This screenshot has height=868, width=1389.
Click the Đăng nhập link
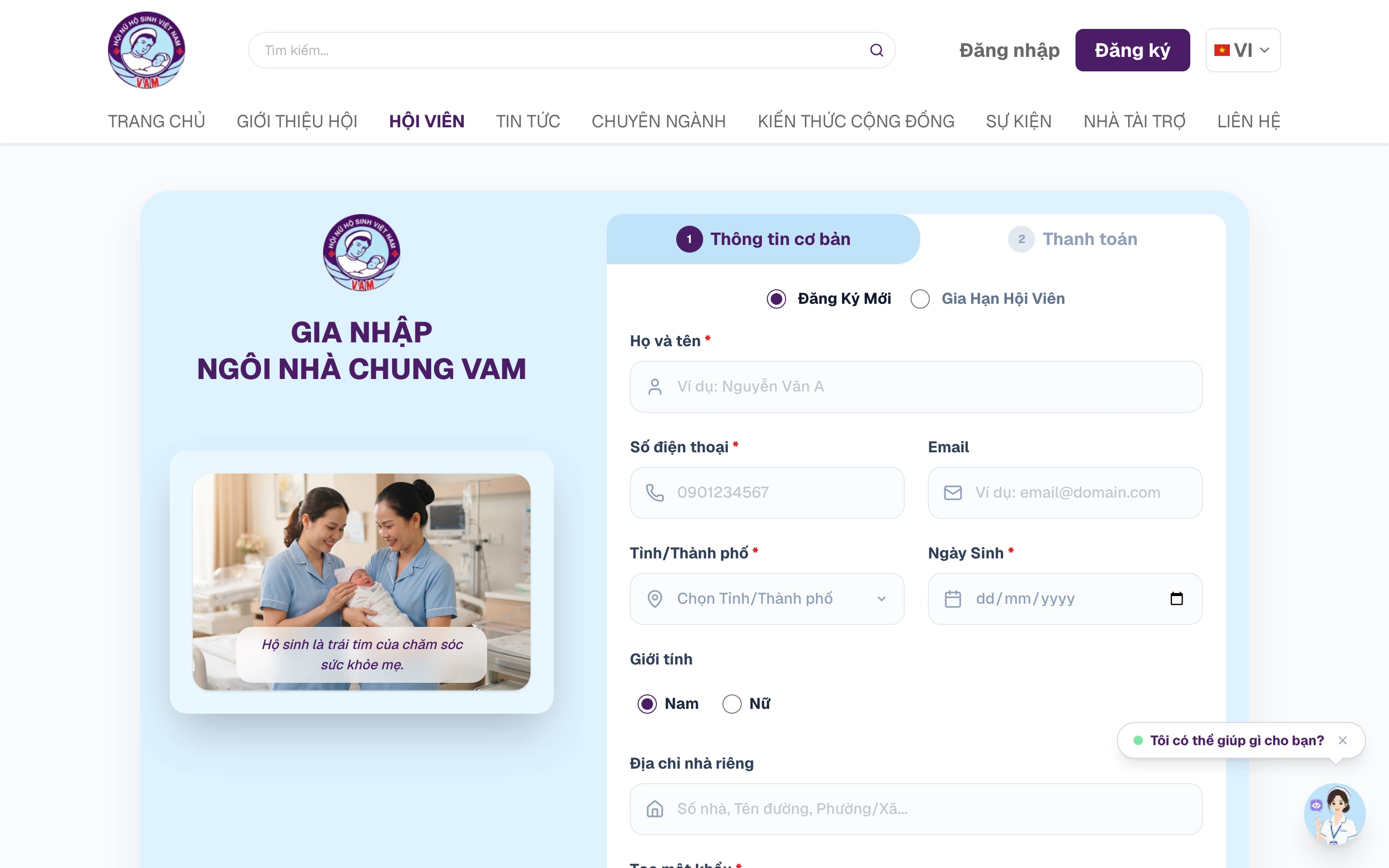click(x=1009, y=51)
